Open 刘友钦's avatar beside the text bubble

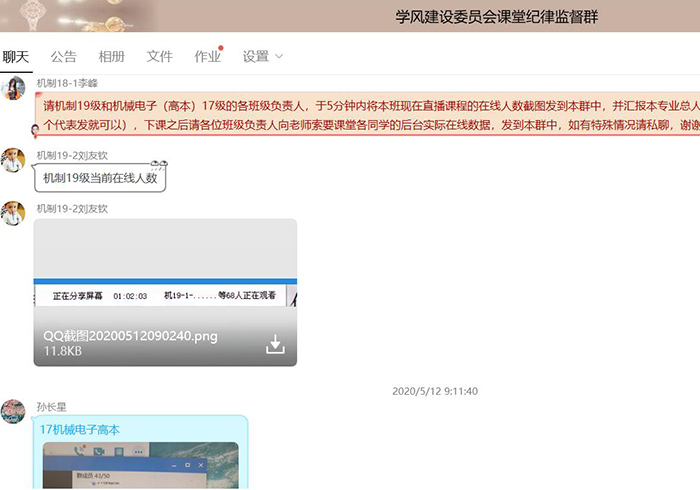click(x=13, y=160)
